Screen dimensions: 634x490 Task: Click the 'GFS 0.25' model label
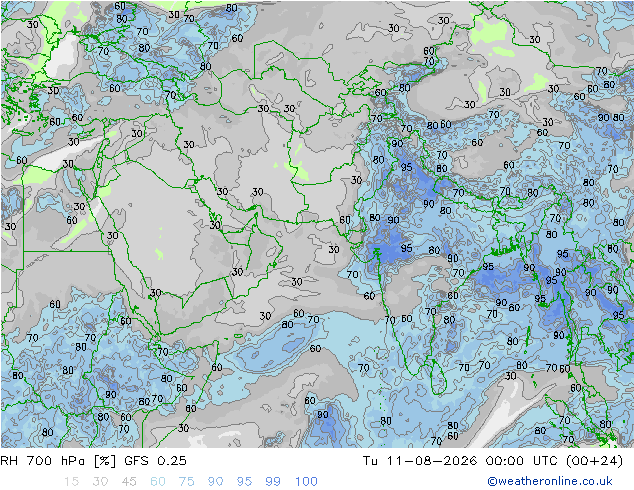(x=155, y=460)
